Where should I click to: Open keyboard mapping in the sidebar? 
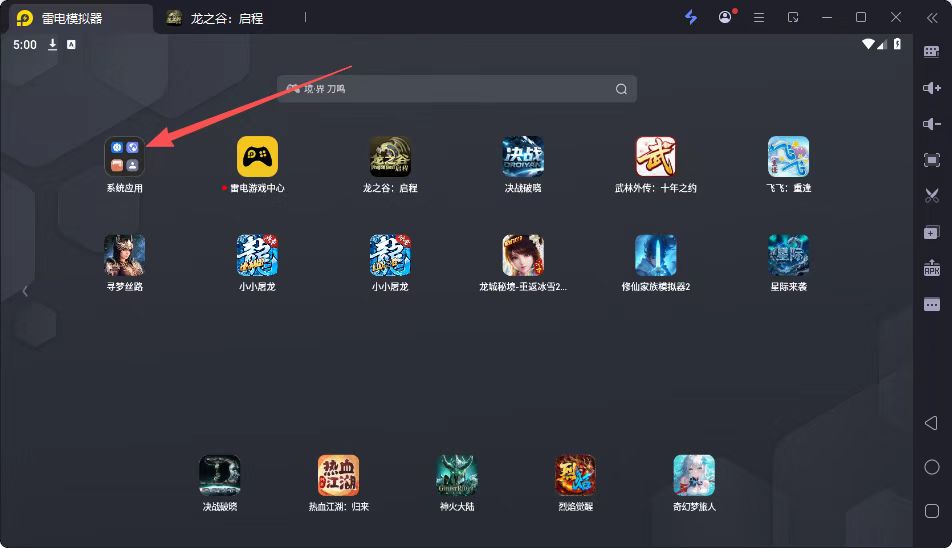click(931, 52)
